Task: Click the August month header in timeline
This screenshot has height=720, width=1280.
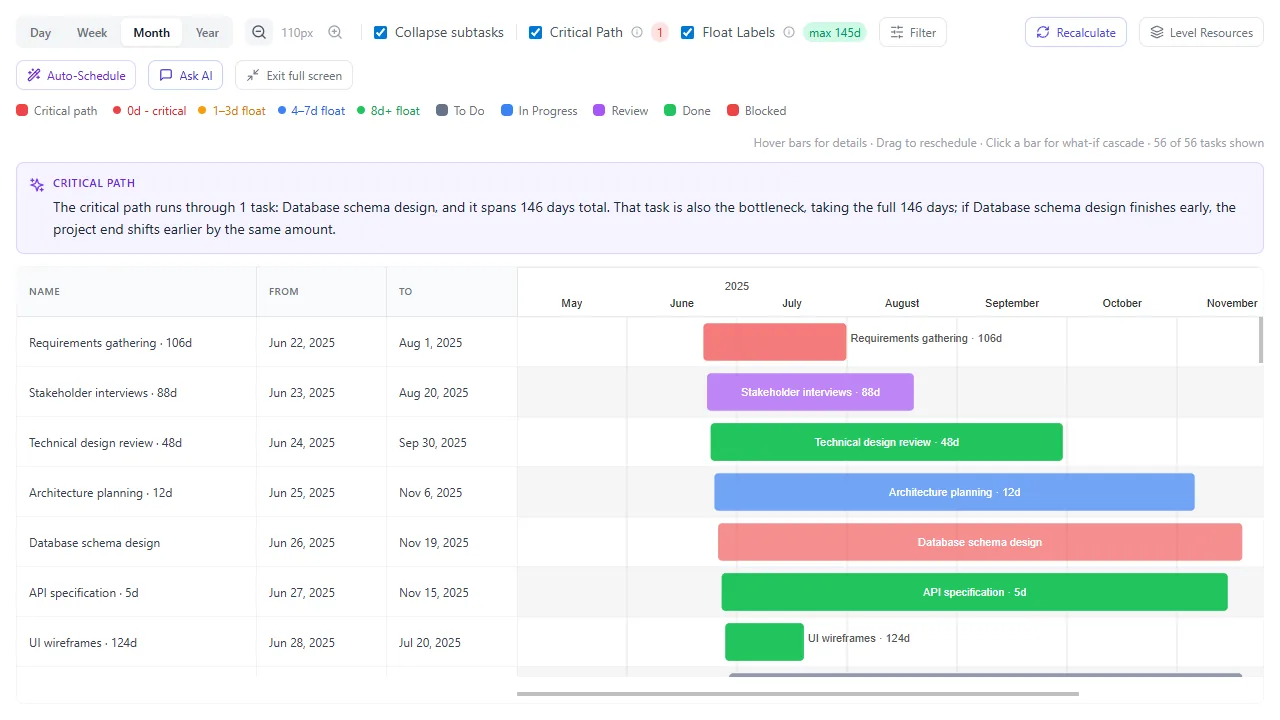Action: click(902, 303)
